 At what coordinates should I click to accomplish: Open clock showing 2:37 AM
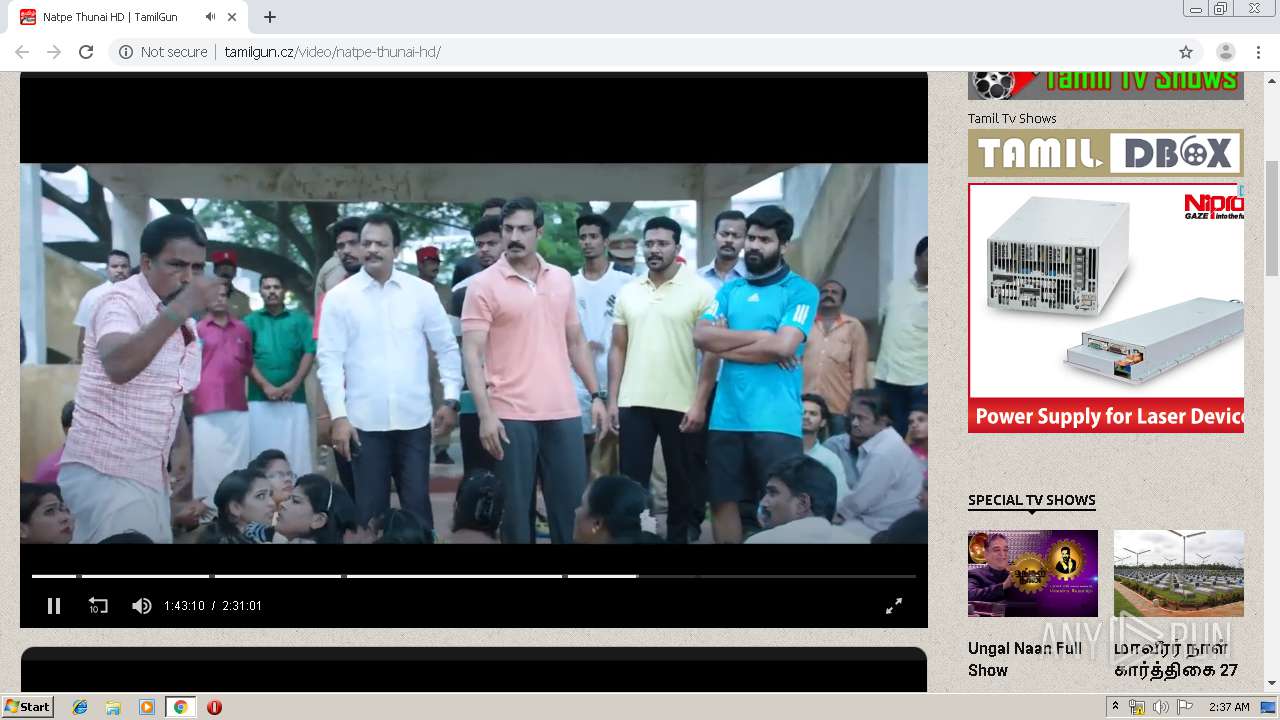click(x=1229, y=707)
